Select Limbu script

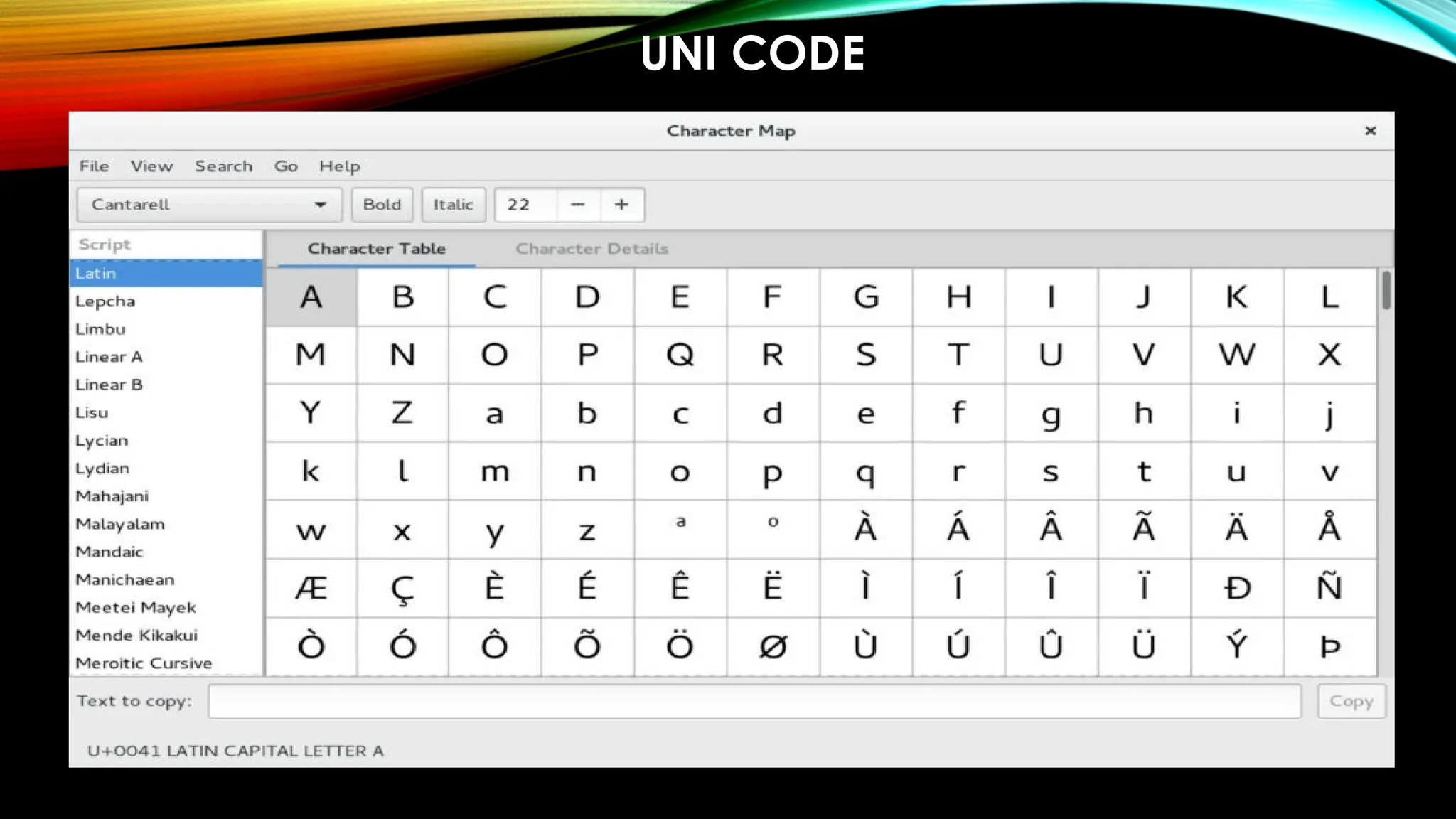pyautogui.click(x=166, y=329)
